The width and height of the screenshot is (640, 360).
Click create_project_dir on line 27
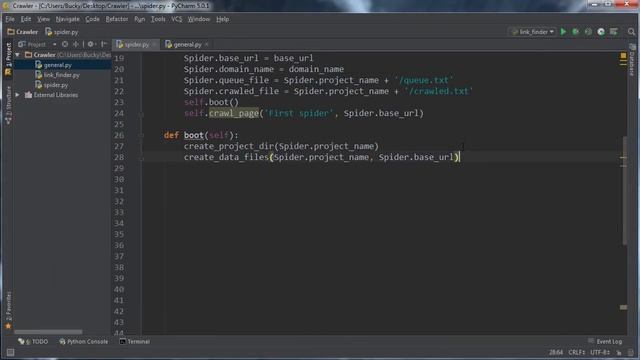(x=229, y=146)
